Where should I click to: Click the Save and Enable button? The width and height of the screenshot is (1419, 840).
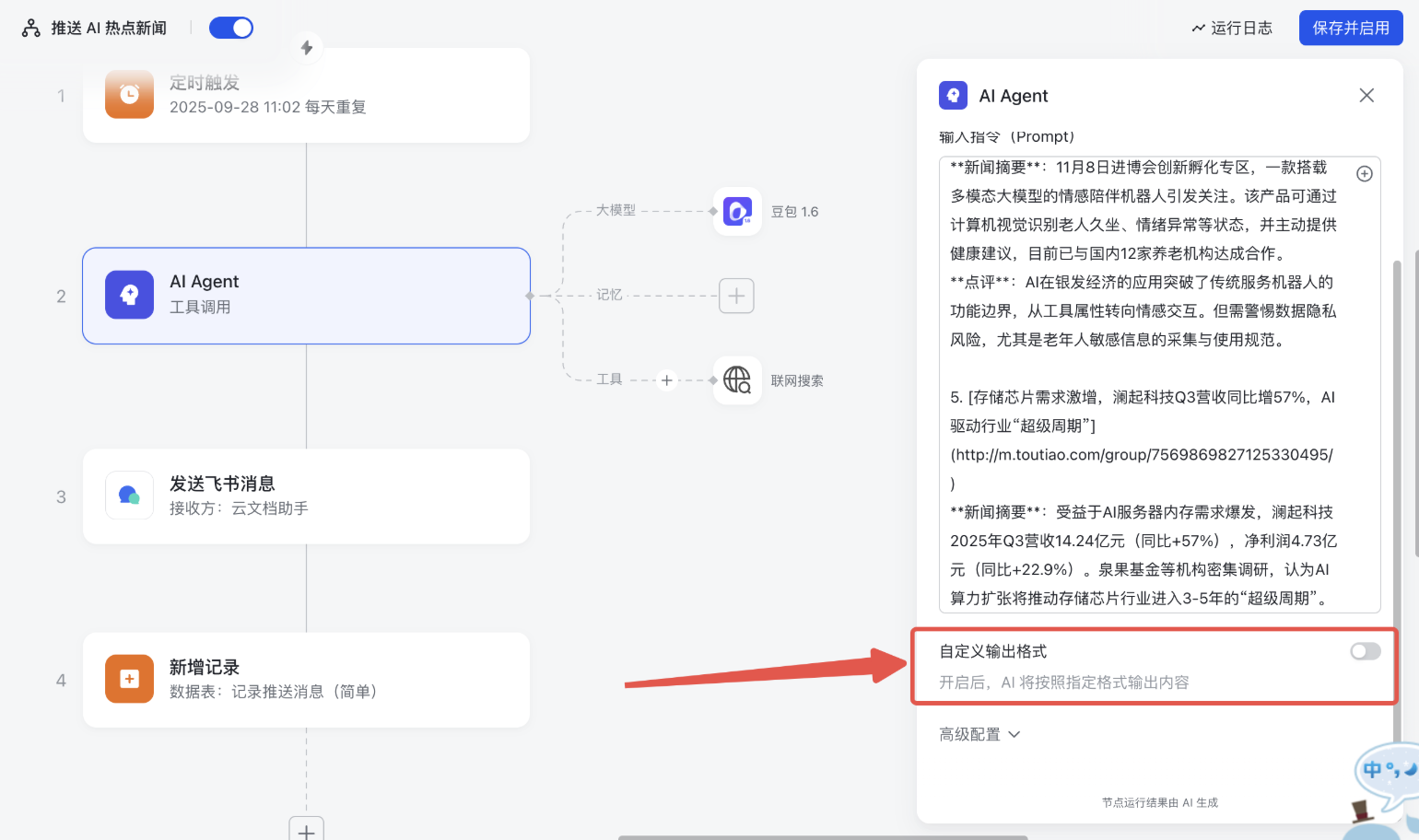(x=1350, y=28)
